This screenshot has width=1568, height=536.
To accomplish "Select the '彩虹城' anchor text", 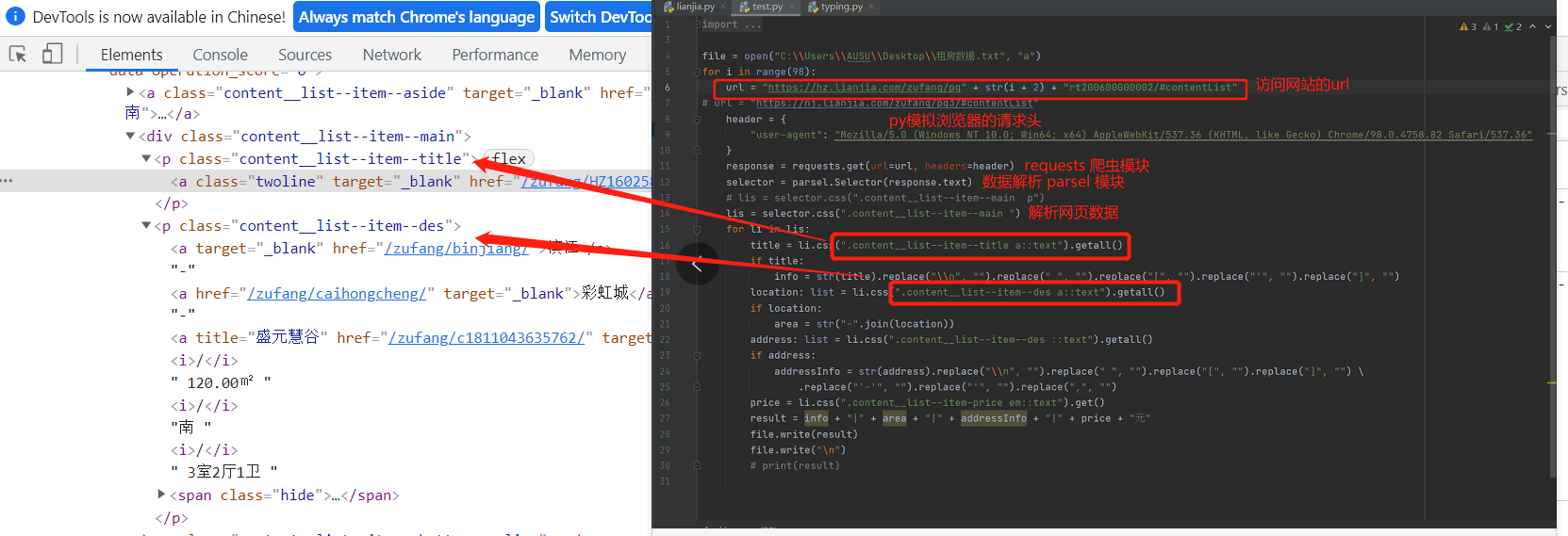I will (x=605, y=293).
